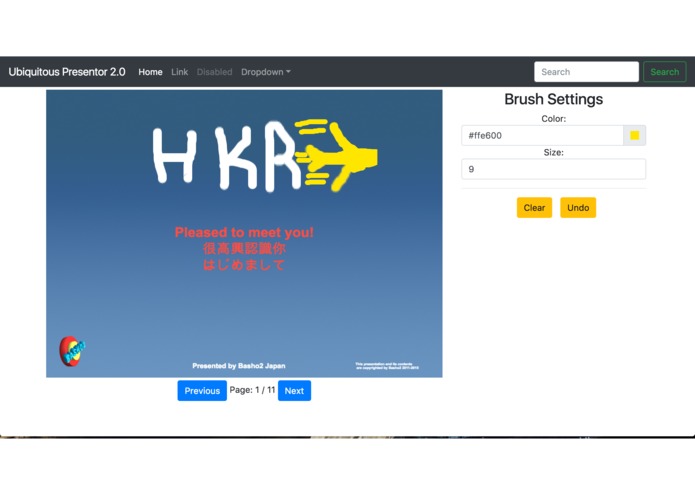Click the 'Presented by Basho2 Japan' text
The width and height of the screenshot is (695, 494).
[239, 366]
